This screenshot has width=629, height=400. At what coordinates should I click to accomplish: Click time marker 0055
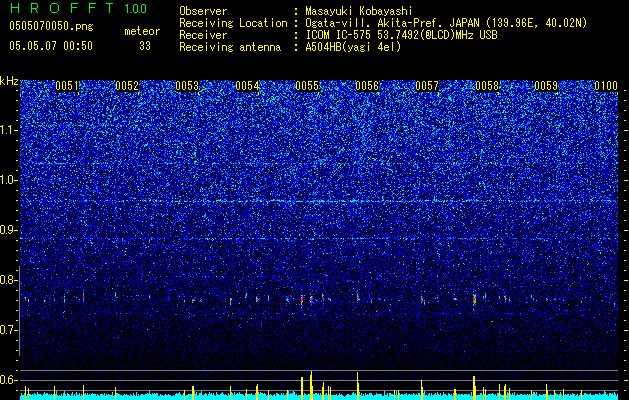(x=307, y=86)
